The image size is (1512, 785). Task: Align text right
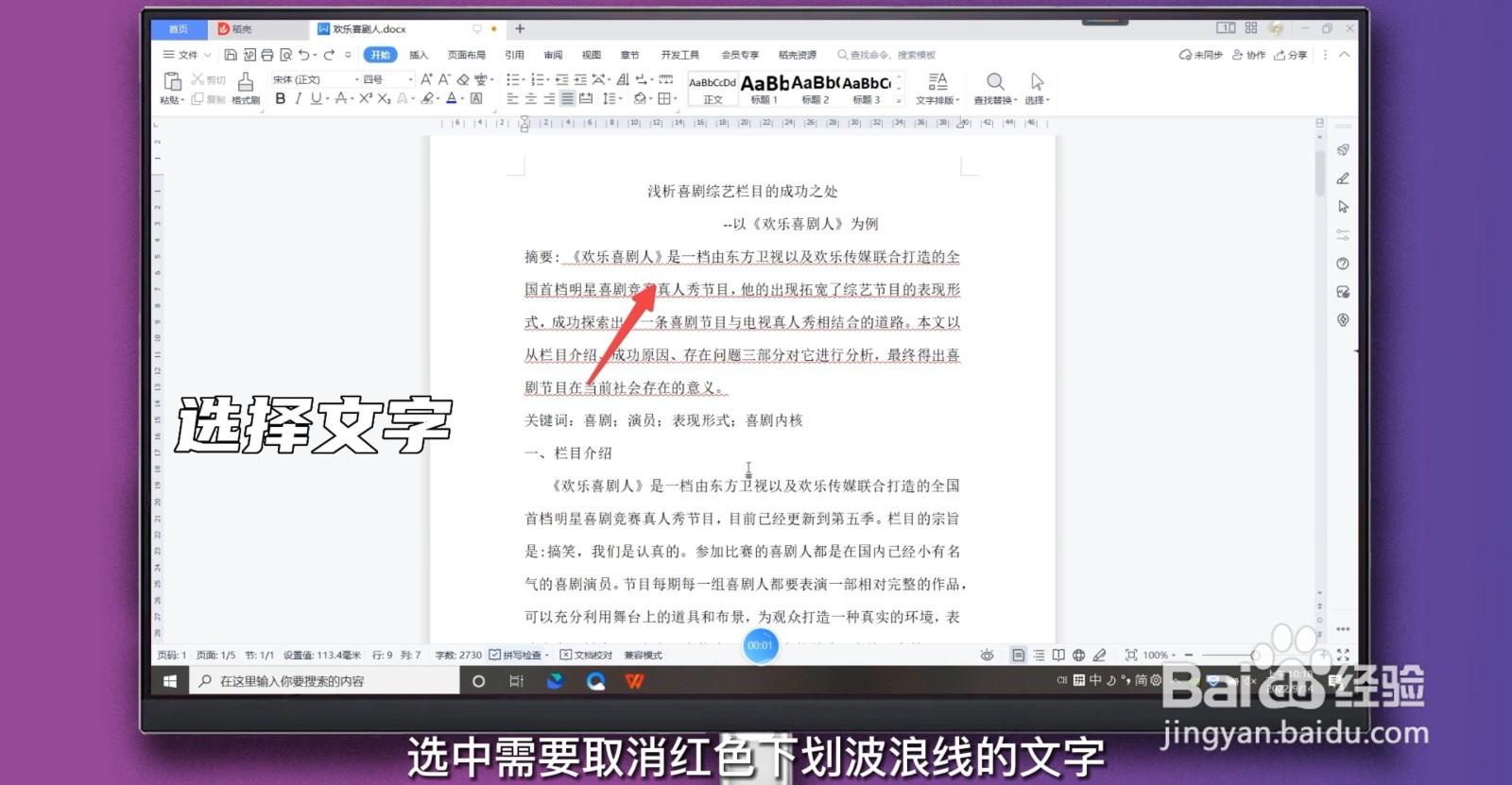549,98
